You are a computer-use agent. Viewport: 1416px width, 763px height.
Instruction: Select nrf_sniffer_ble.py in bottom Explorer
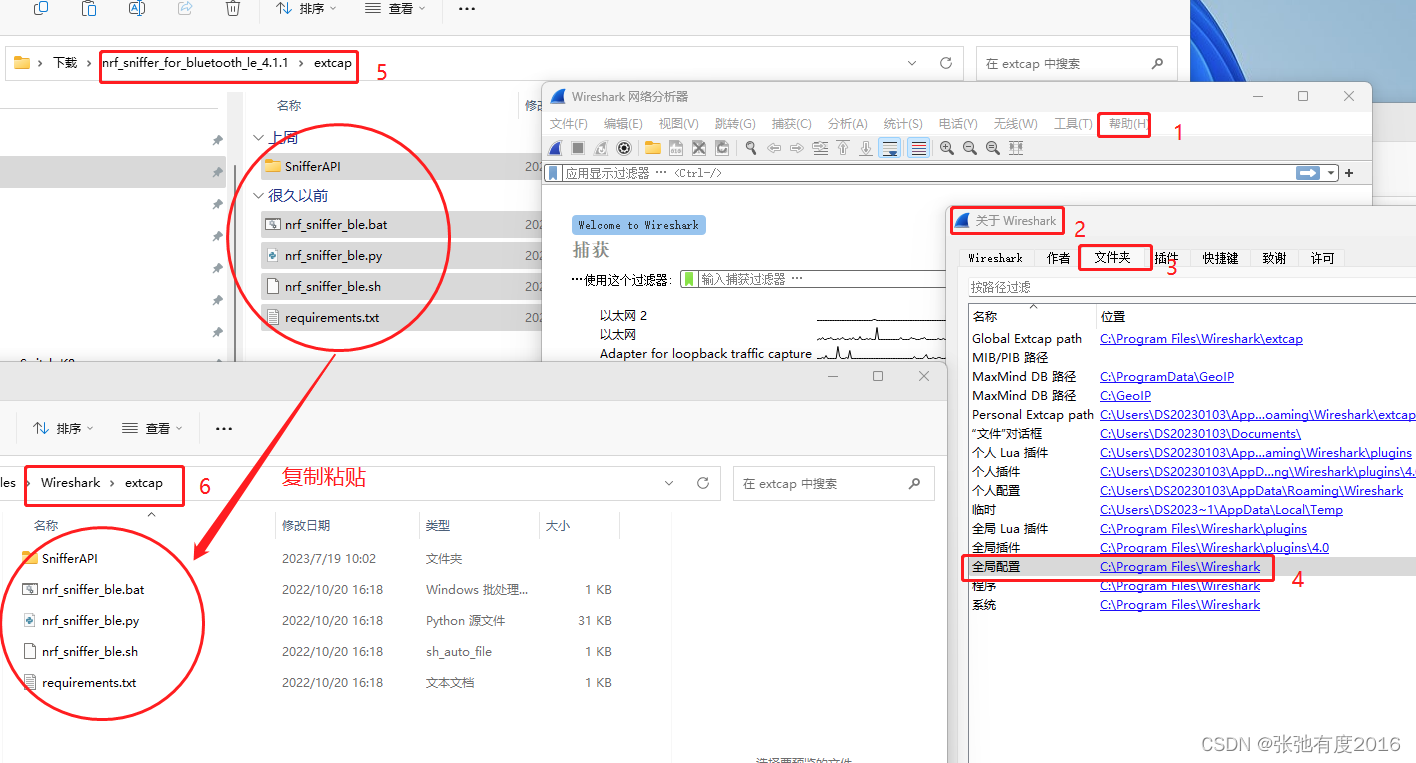pyautogui.click(x=90, y=621)
